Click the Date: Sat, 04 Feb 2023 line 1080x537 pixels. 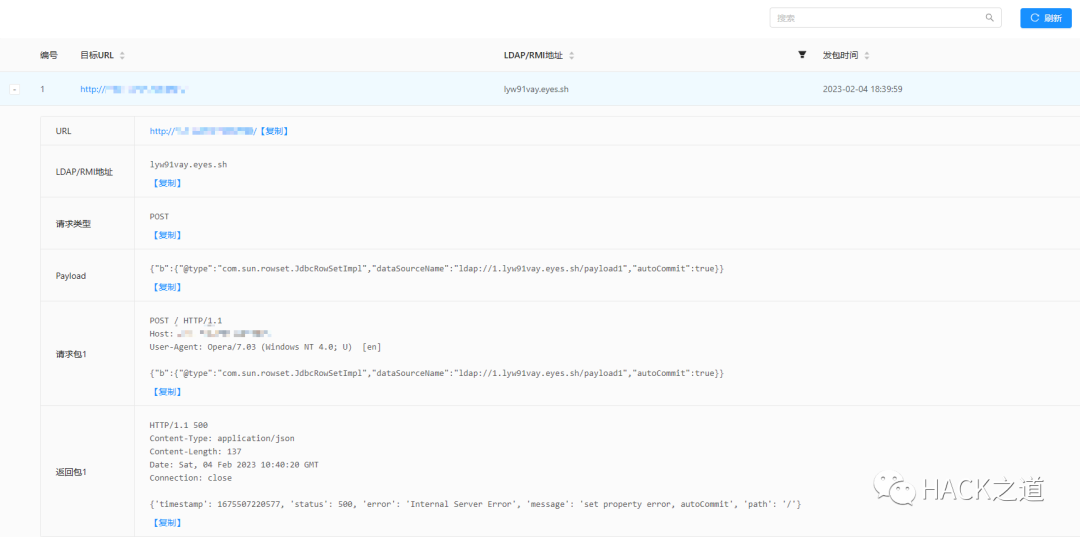[234, 465]
